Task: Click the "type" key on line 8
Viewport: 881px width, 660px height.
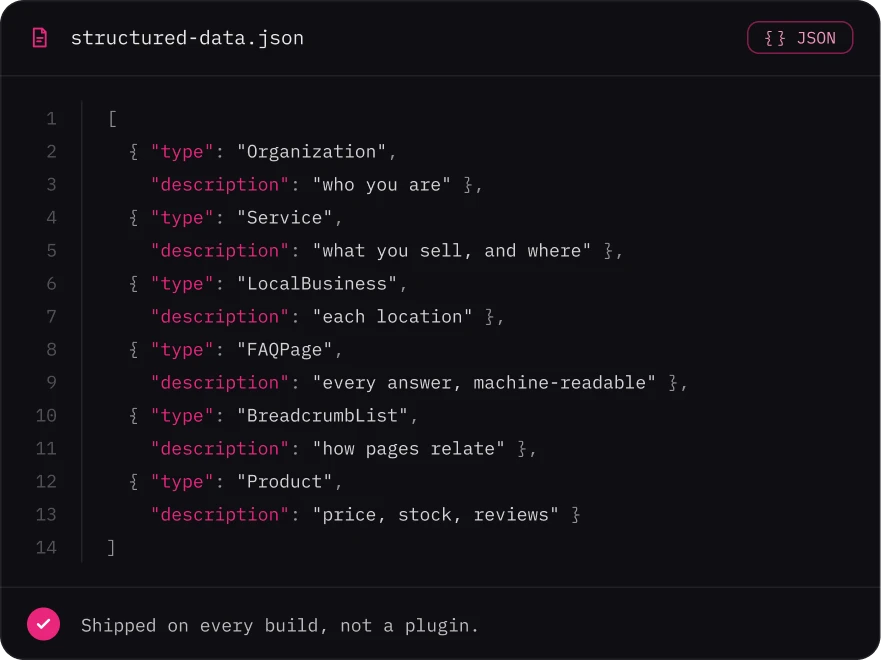Action: pyautogui.click(x=182, y=349)
